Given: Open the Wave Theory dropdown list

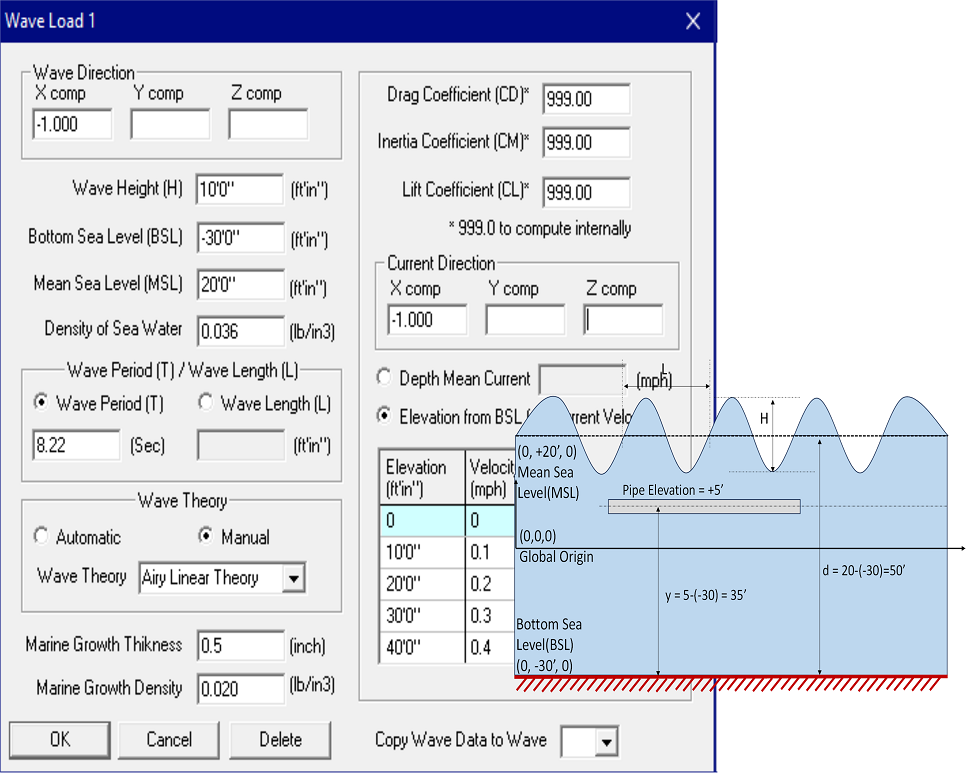Looking at the screenshot, I should click(x=293, y=578).
